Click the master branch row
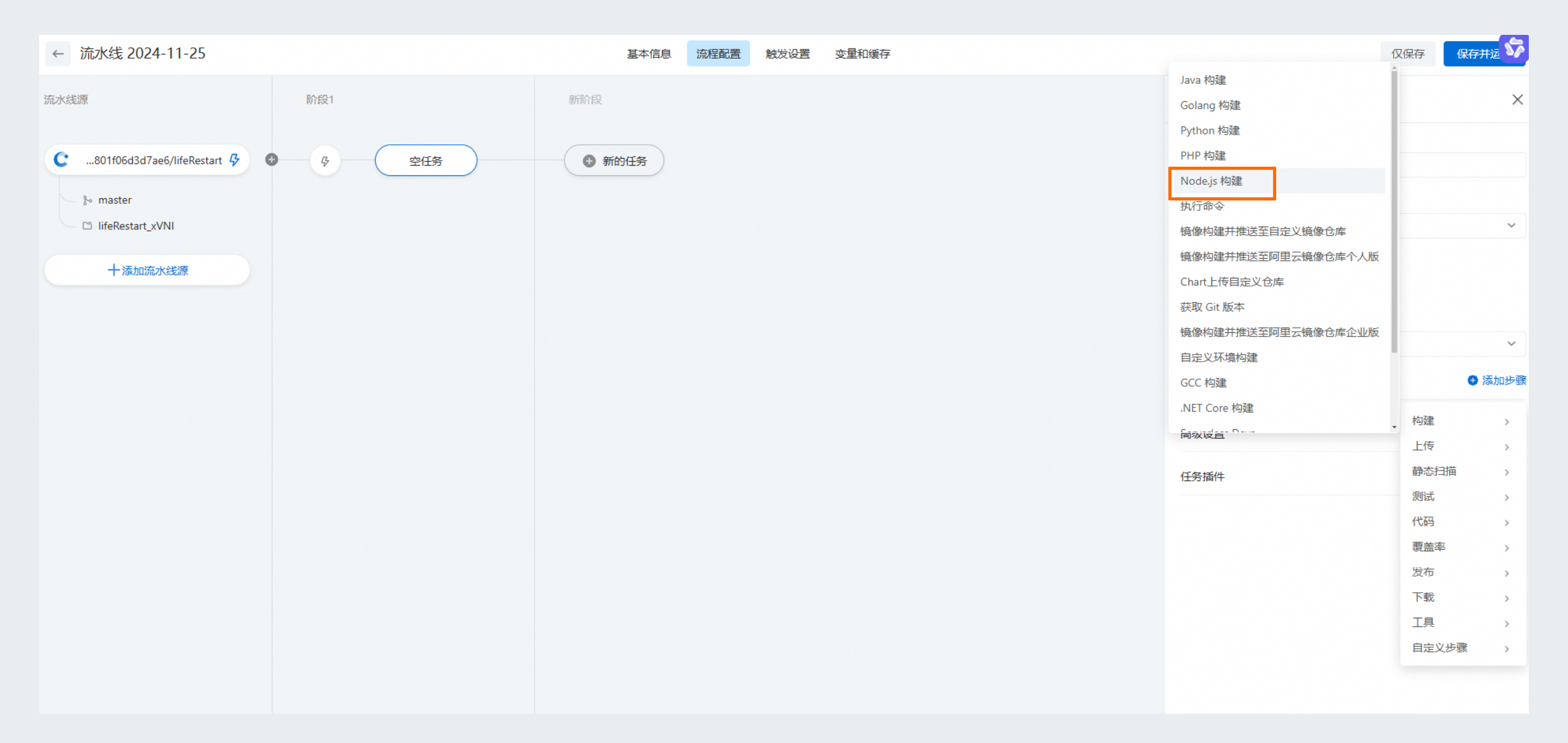Screen dimensions: 1568x743 point(108,200)
